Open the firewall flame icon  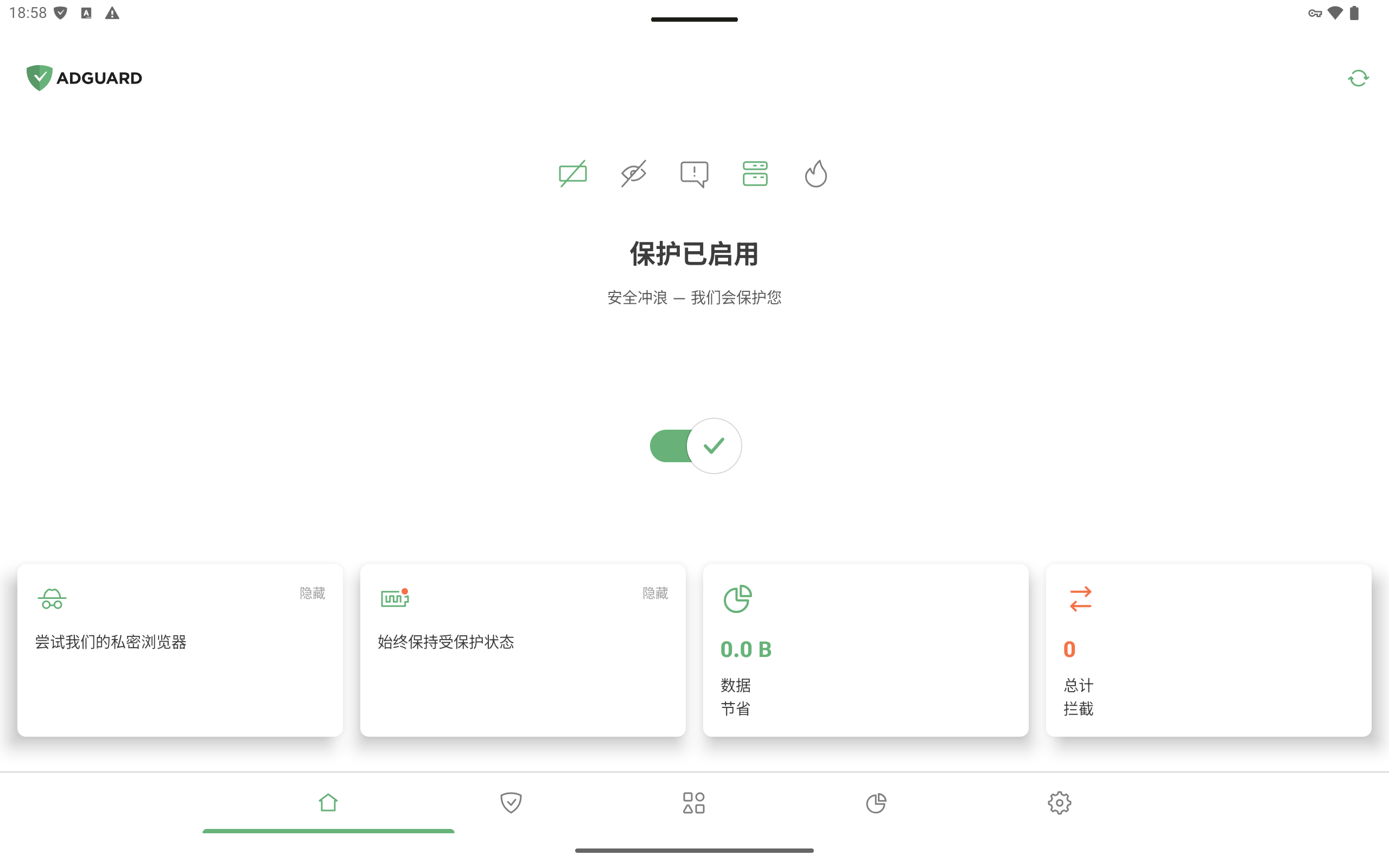[815, 174]
